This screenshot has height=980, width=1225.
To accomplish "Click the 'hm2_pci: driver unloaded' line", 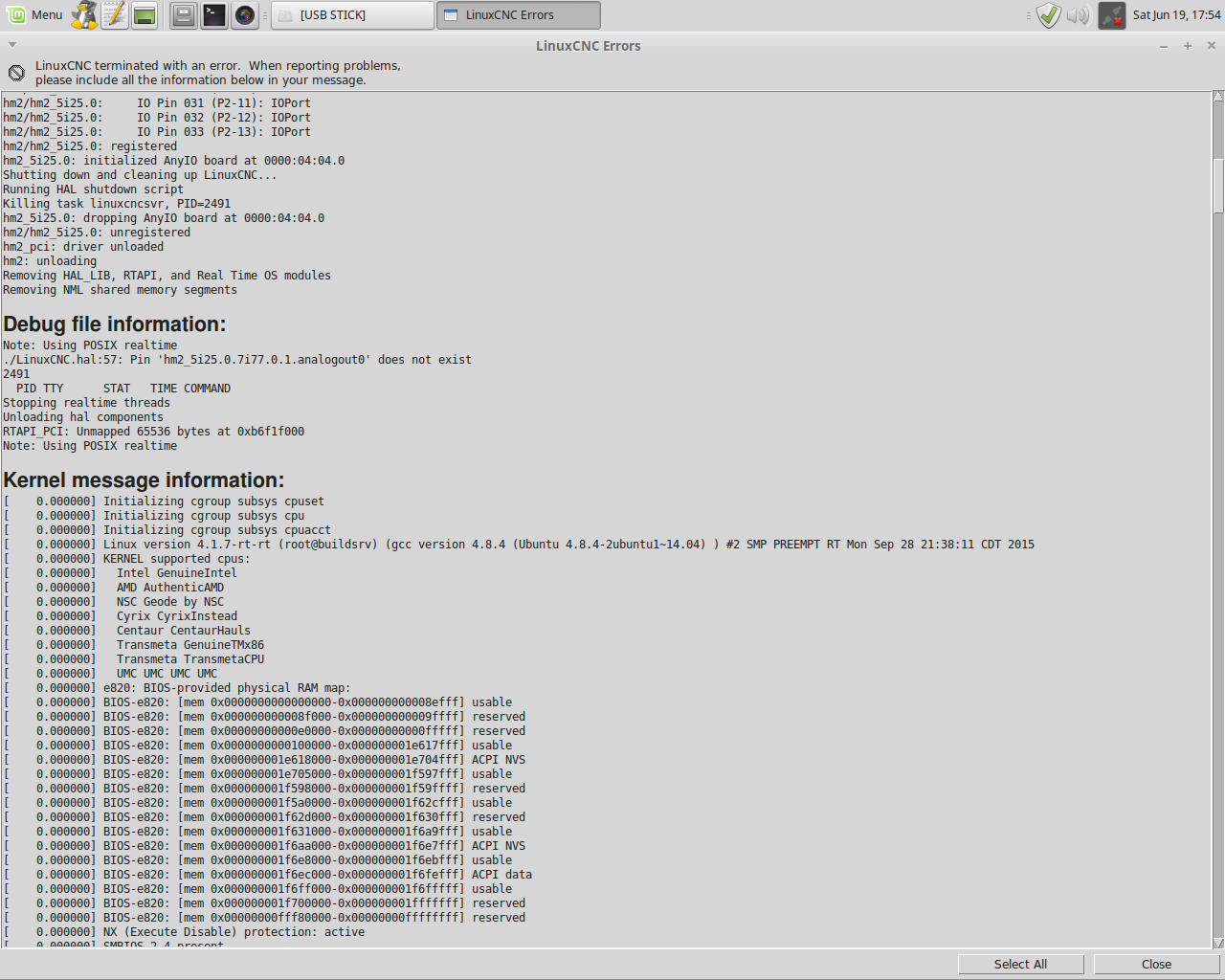I will [83, 247].
